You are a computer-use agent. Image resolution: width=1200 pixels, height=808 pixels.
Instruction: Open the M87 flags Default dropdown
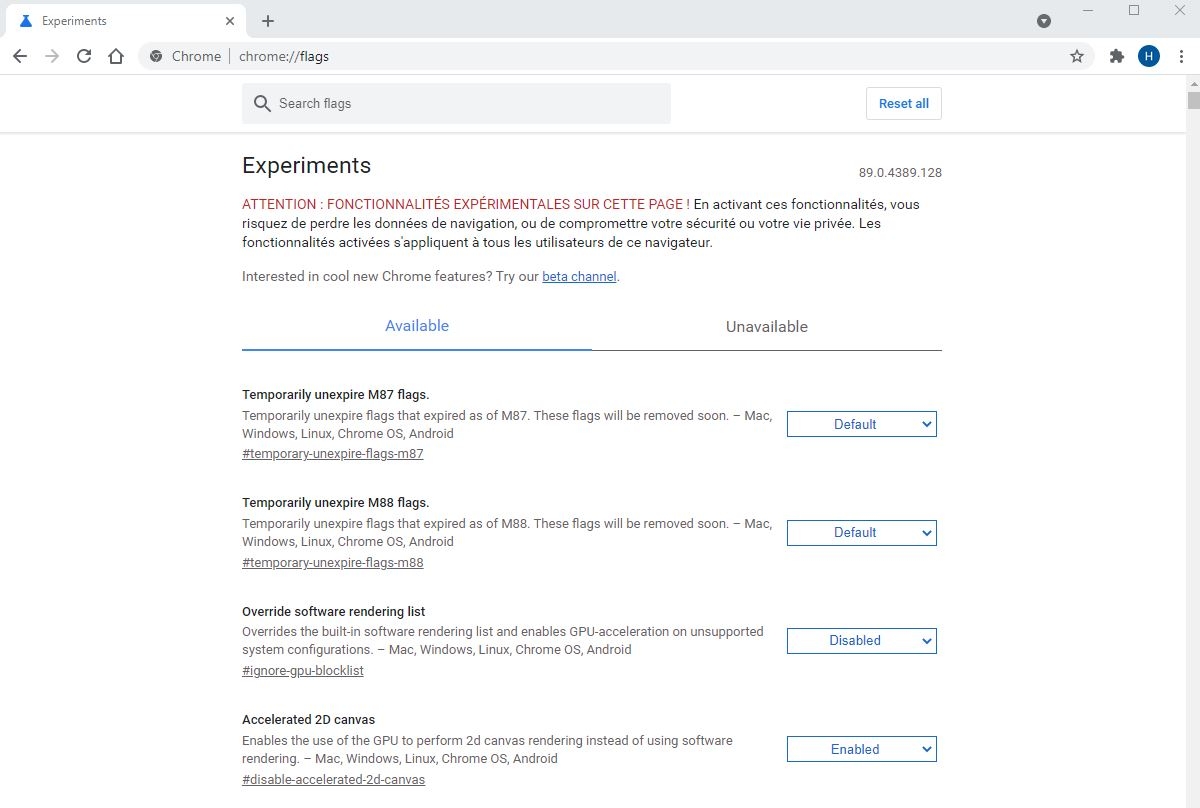pos(861,424)
